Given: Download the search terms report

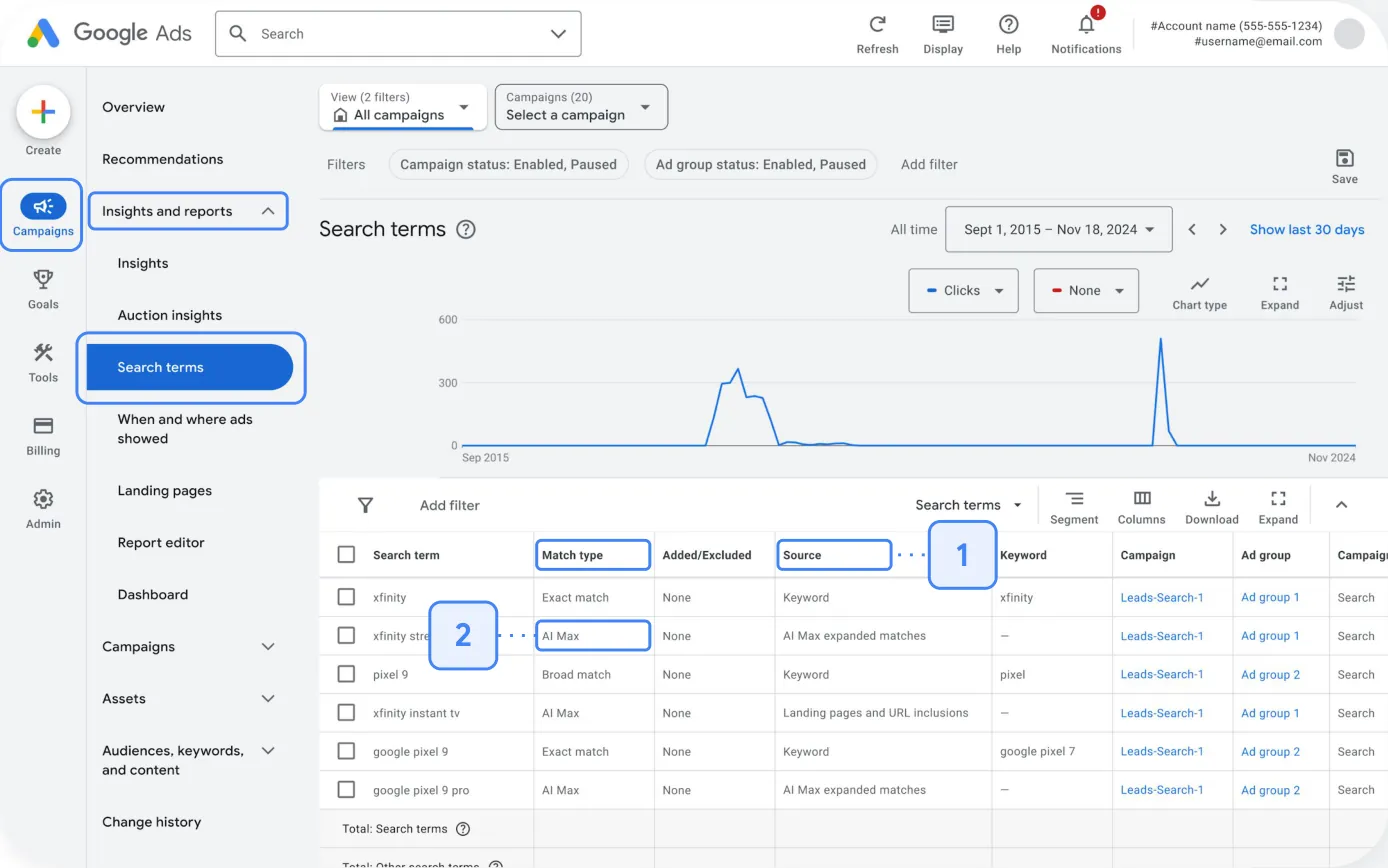Looking at the screenshot, I should tap(1212, 498).
